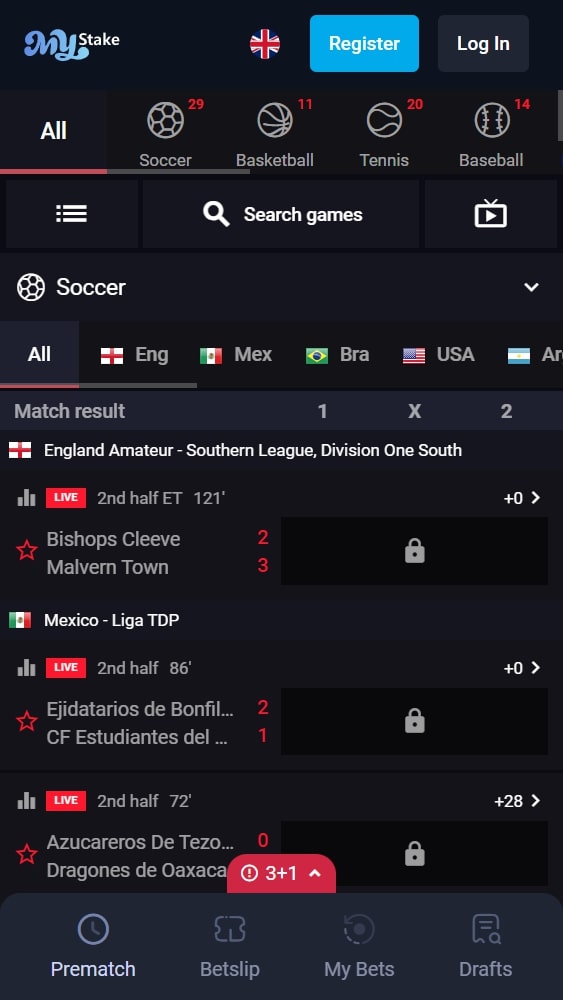
Task: Choose the Tennis sport icon
Action: click(384, 121)
